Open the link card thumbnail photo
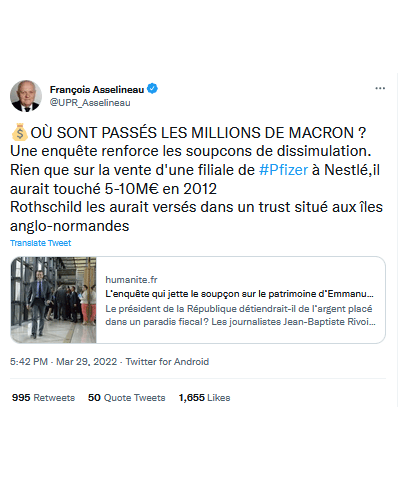Image resolution: width=405 pixels, height=492 pixels. point(54,300)
